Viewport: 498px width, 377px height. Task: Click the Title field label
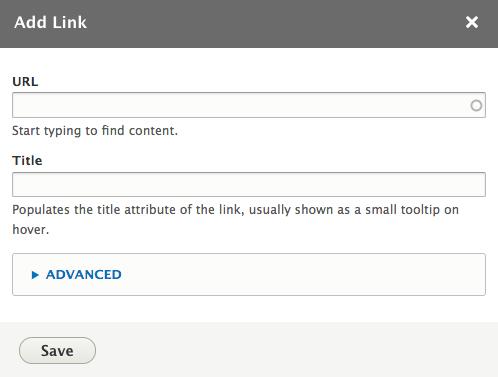(27, 161)
